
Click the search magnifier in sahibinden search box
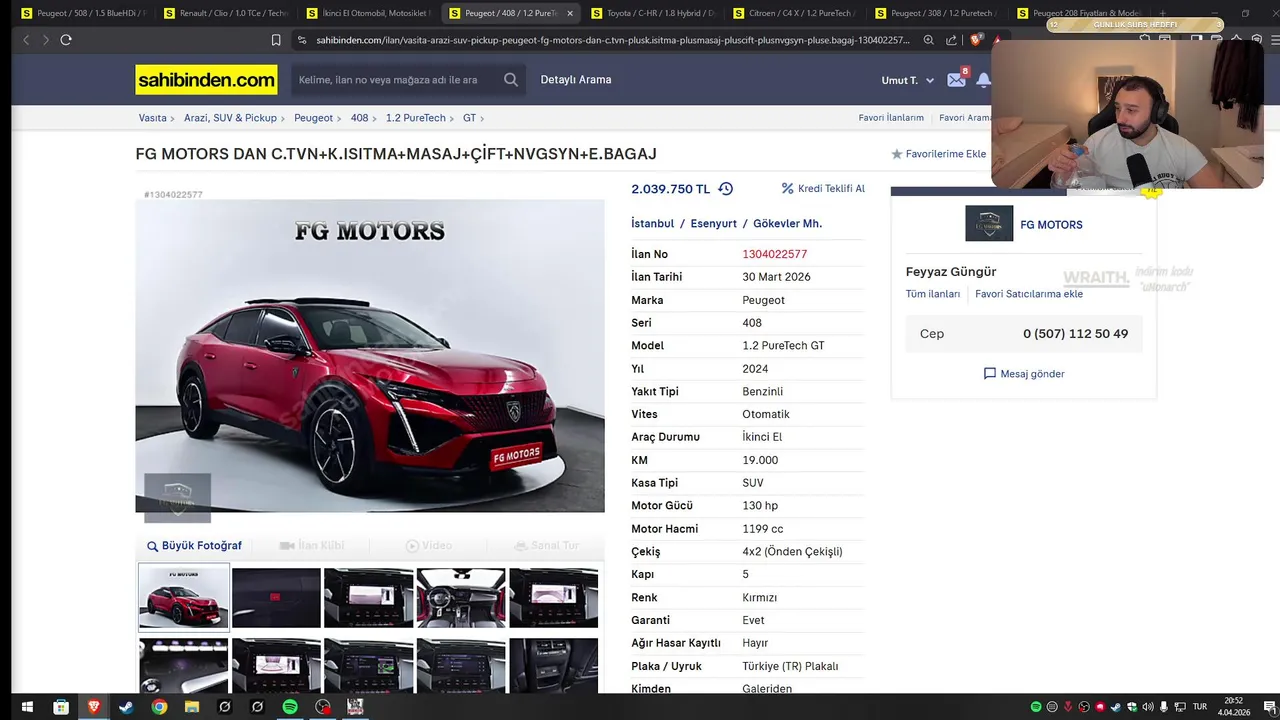[x=511, y=80]
